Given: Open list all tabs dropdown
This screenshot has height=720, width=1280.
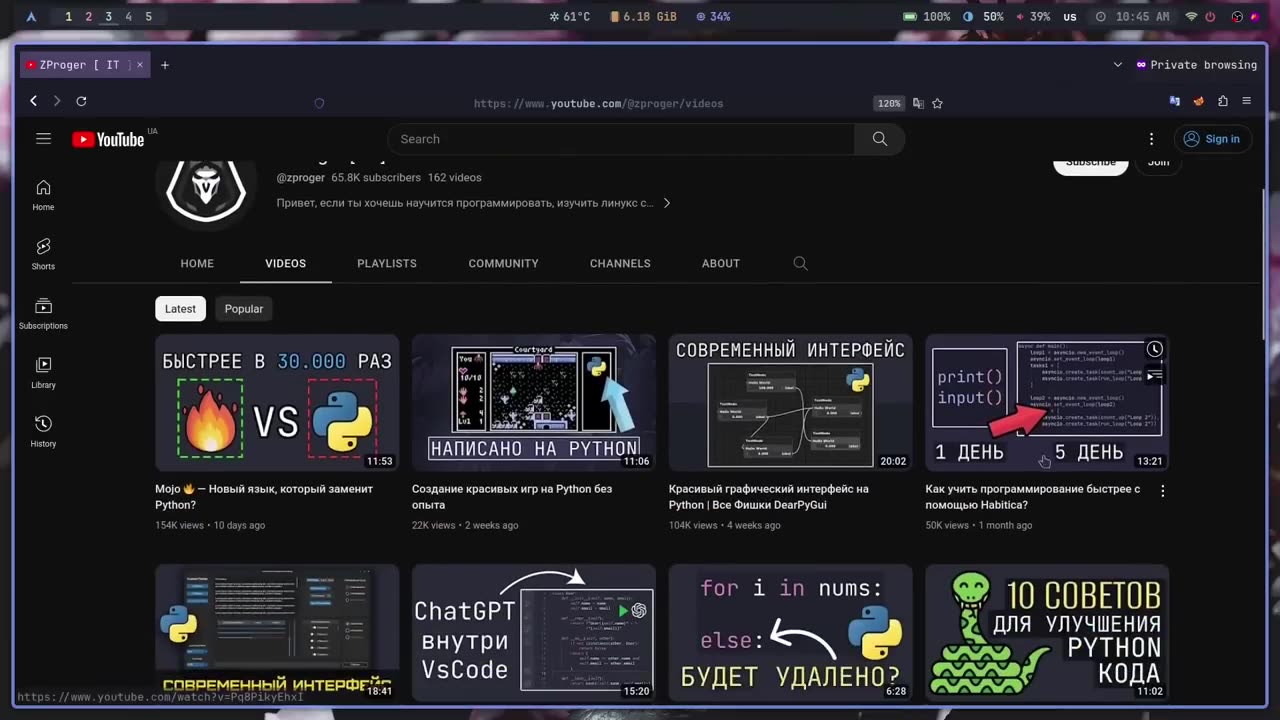Looking at the screenshot, I should (1118, 65).
